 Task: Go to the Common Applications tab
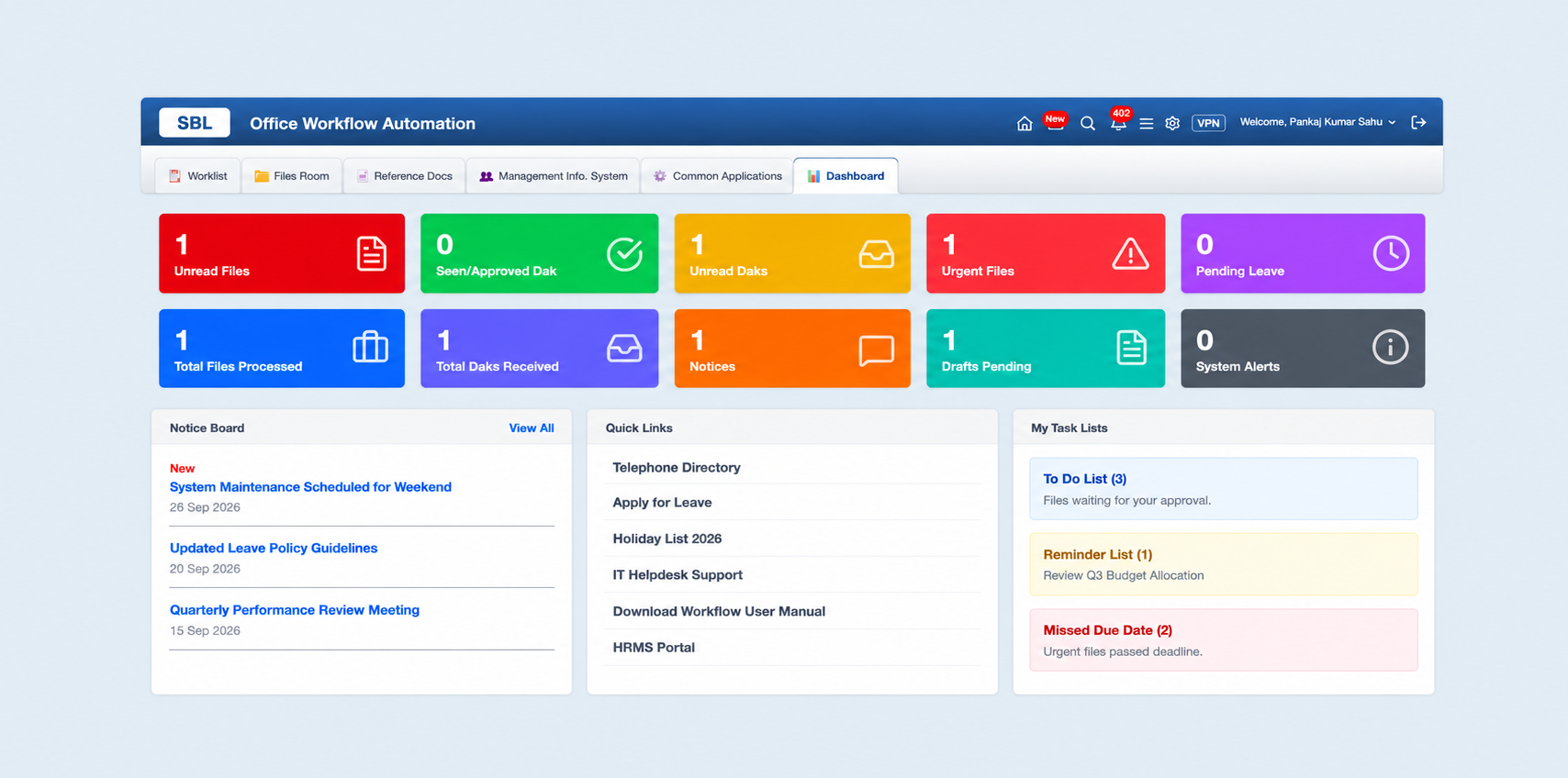point(717,176)
